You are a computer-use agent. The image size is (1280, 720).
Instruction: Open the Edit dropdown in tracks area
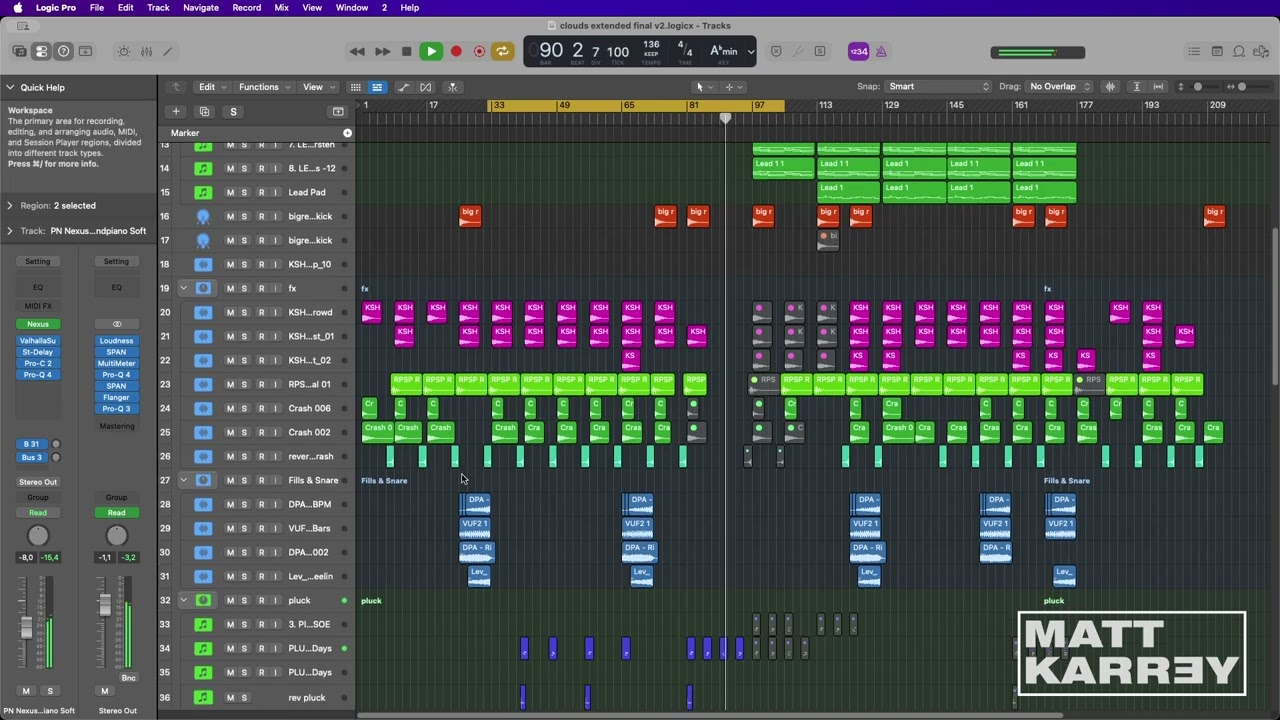coord(211,87)
